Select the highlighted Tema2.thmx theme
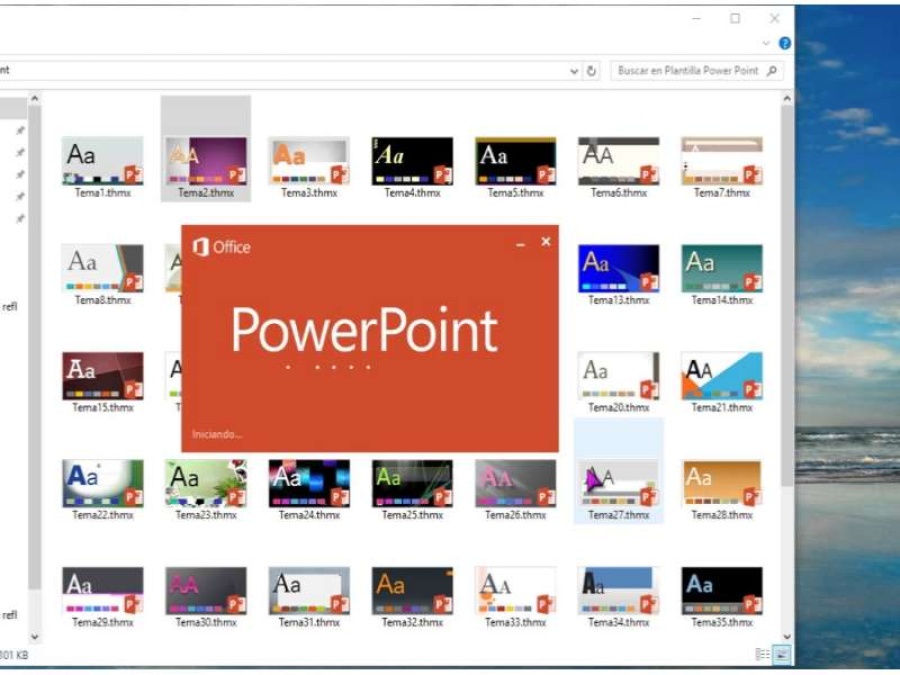900x675 pixels. coord(204,158)
